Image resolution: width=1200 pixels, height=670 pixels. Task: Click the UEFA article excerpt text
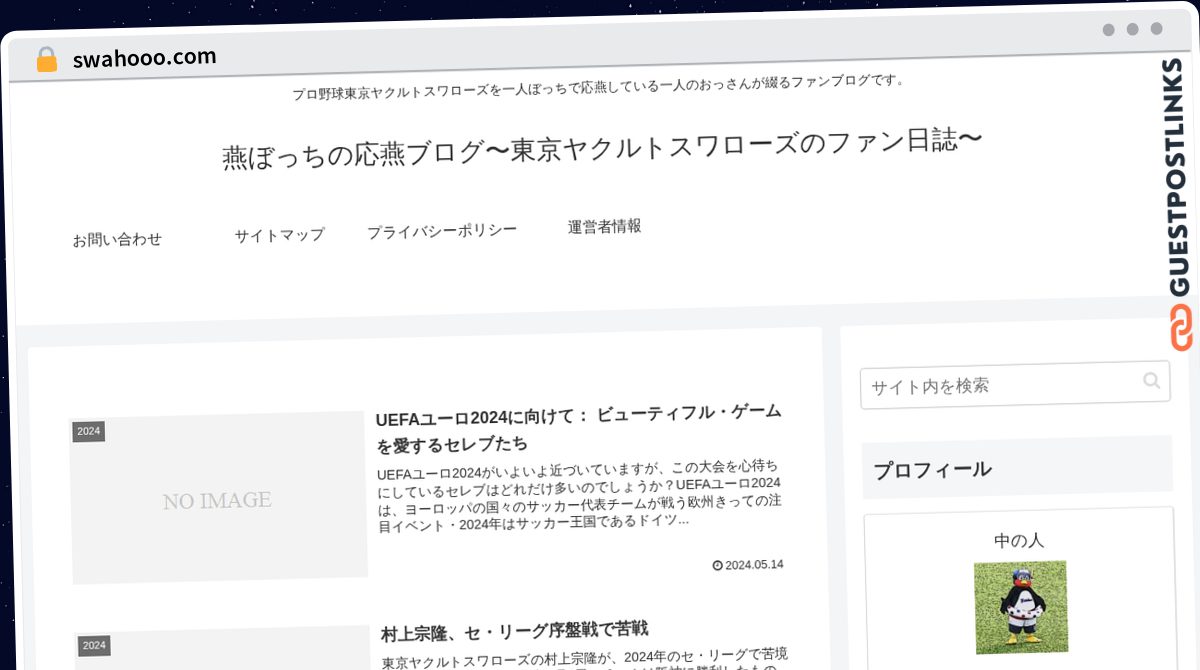coord(579,494)
